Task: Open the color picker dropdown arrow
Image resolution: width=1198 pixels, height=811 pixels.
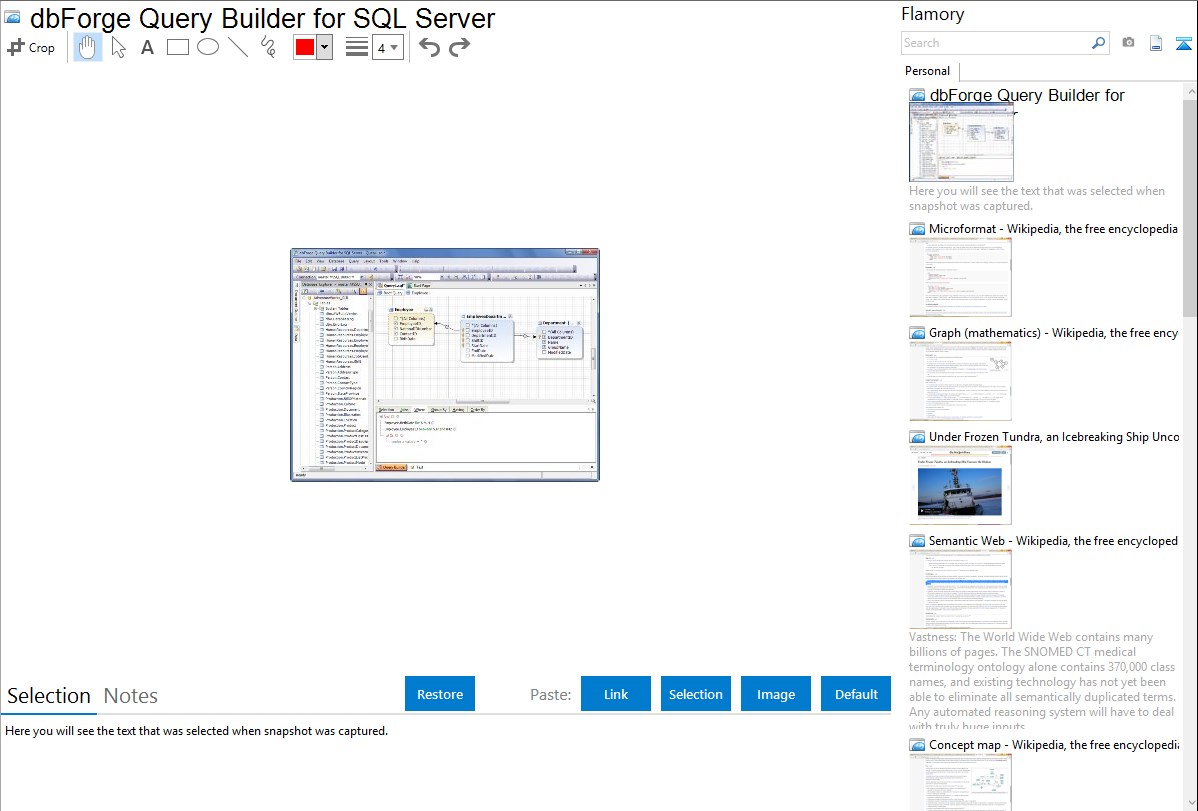Action: point(325,47)
